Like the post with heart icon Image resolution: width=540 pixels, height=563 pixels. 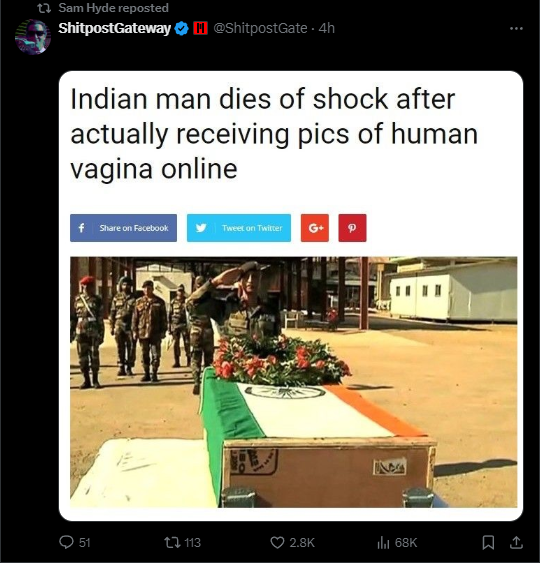click(x=277, y=543)
